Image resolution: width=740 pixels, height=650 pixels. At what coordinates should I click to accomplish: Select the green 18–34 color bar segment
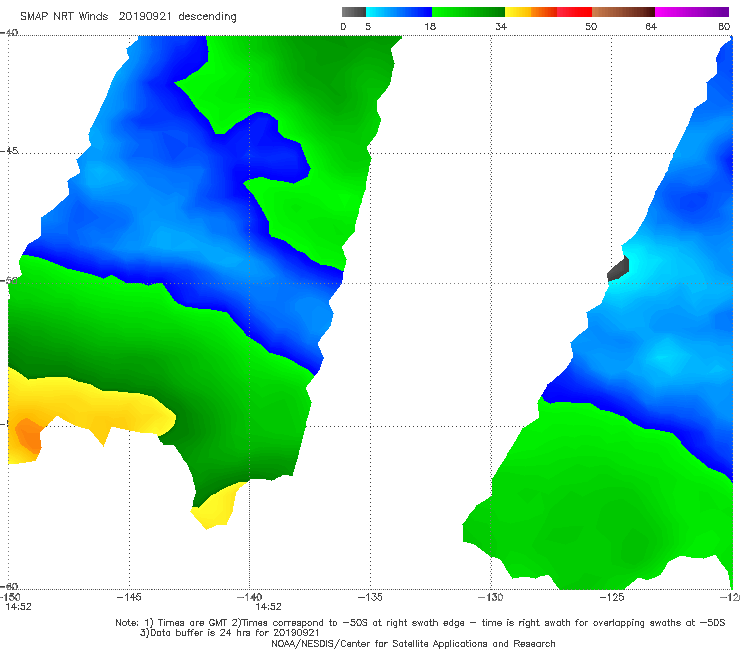(x=468, y=12)
